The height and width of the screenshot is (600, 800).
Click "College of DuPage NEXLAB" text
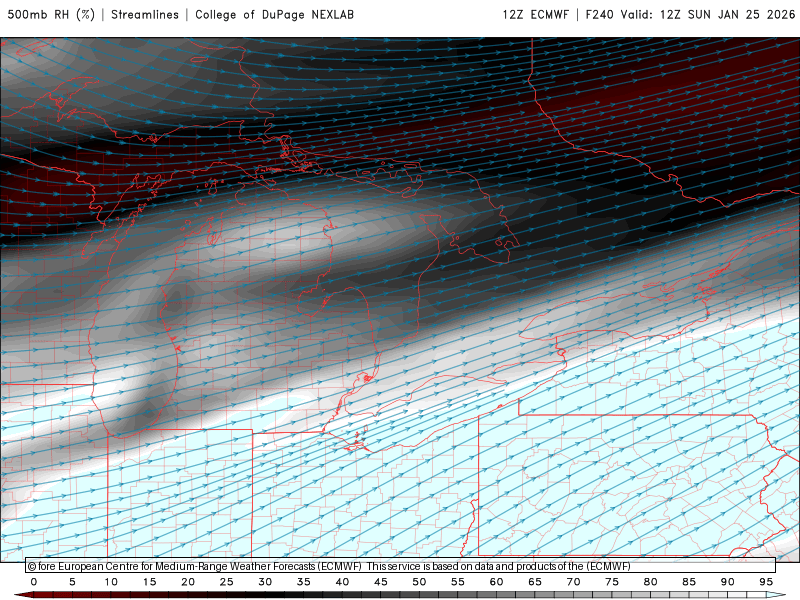tap(274, 15)
